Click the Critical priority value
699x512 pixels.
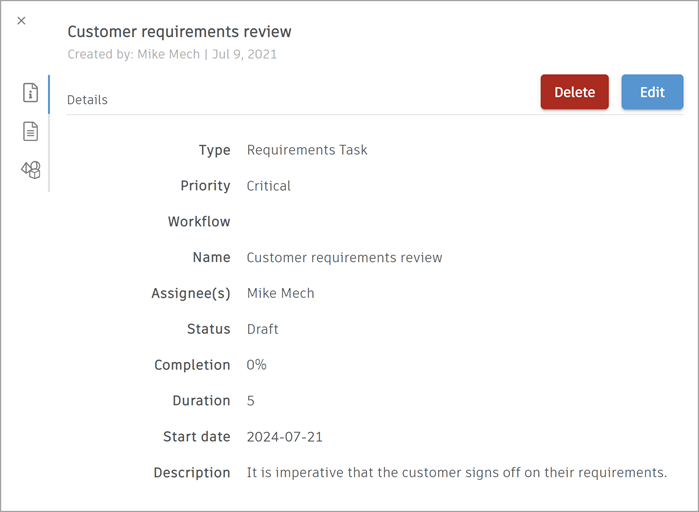click(269, 186)
